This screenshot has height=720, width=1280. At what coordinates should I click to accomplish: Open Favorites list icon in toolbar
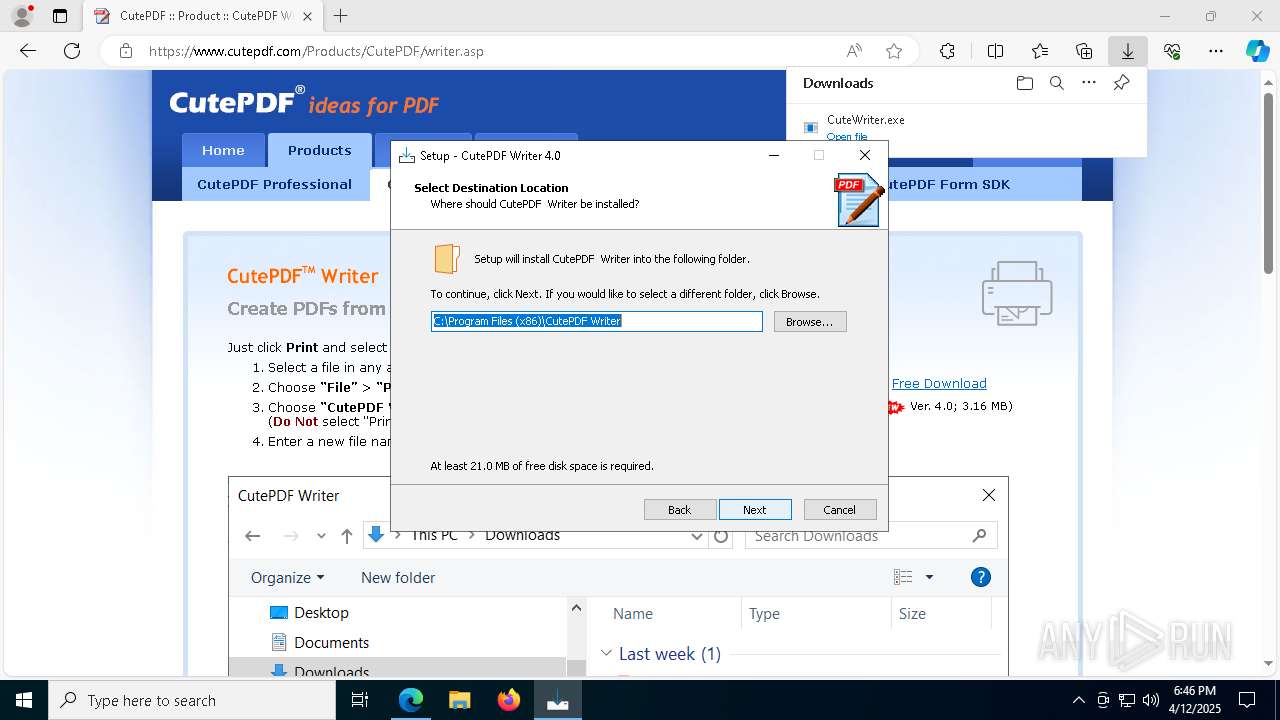pyautogui.click(x=1040, y=51)
